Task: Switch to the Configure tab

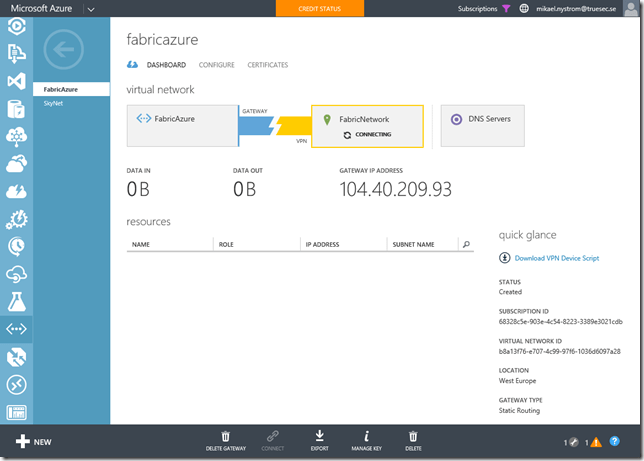Action: [216, 65]
